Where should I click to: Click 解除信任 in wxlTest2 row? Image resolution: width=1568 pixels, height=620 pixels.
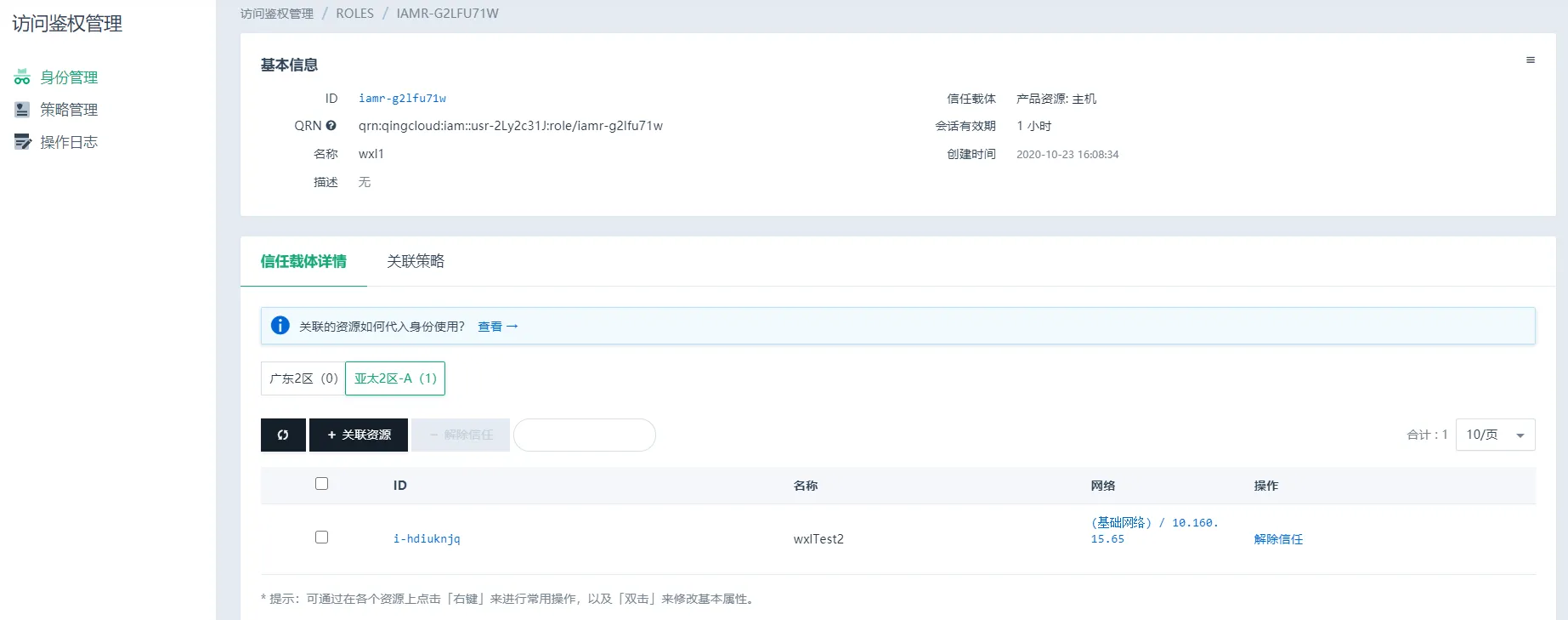[1278, 539]
